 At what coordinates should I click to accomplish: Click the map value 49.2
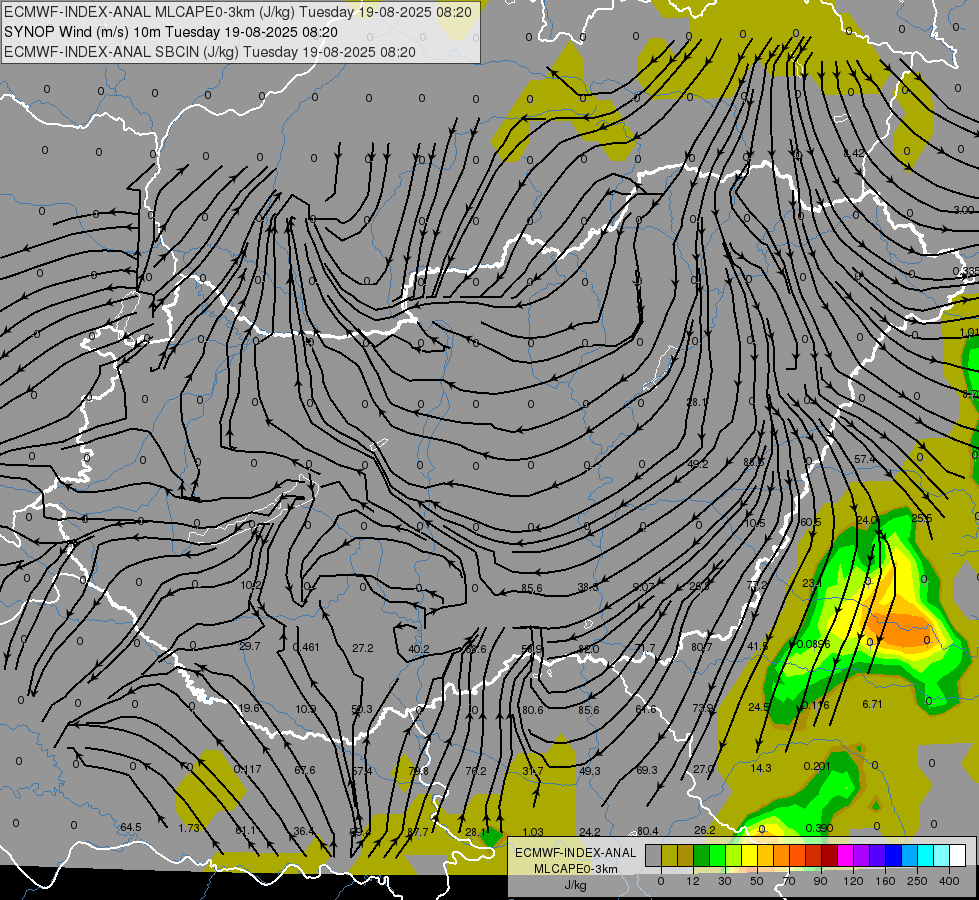(697, 464)
